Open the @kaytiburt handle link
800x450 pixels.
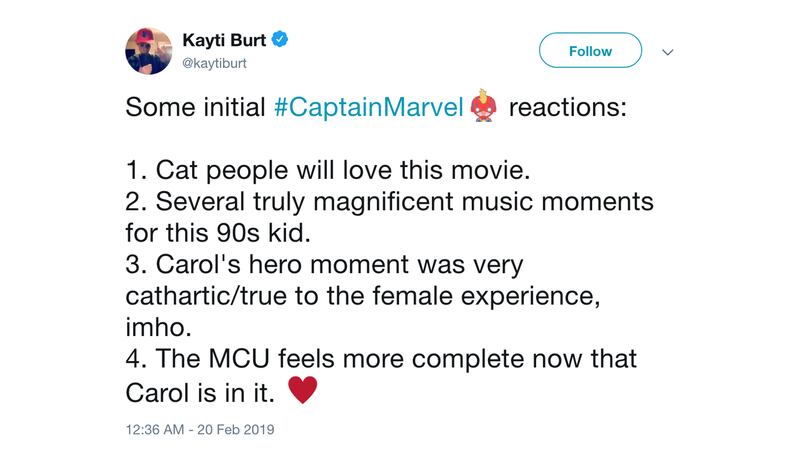[214, 63]
